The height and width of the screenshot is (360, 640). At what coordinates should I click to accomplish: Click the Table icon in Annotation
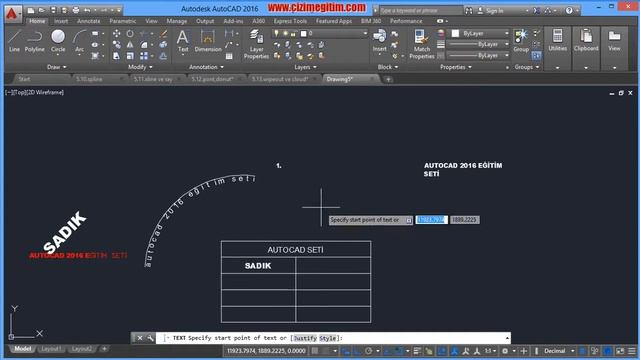click(229, 56)
